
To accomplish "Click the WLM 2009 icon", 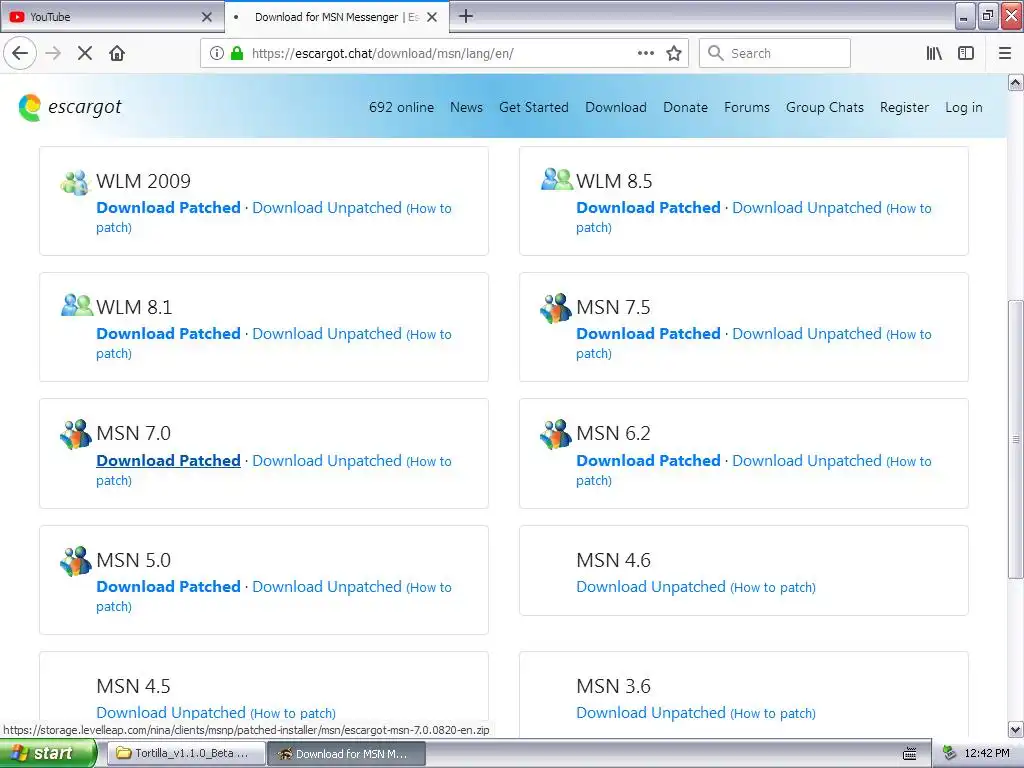I will coord(75,182).
